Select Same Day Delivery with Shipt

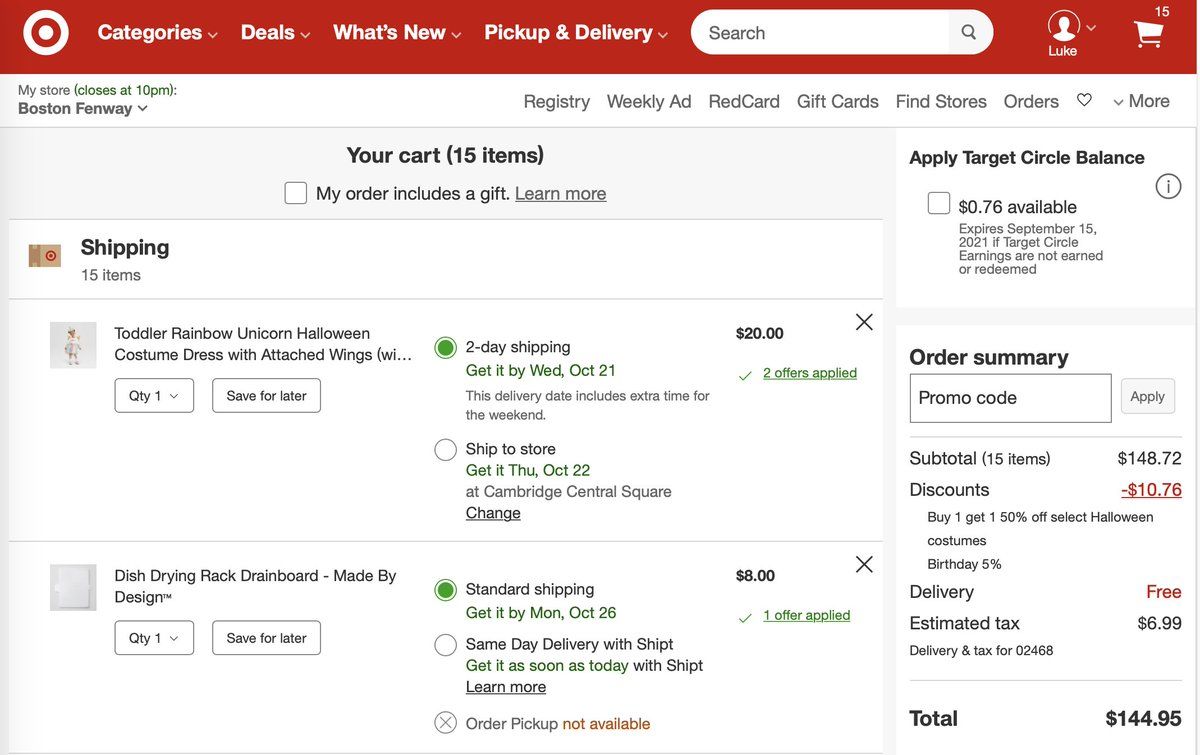[446, 645]
